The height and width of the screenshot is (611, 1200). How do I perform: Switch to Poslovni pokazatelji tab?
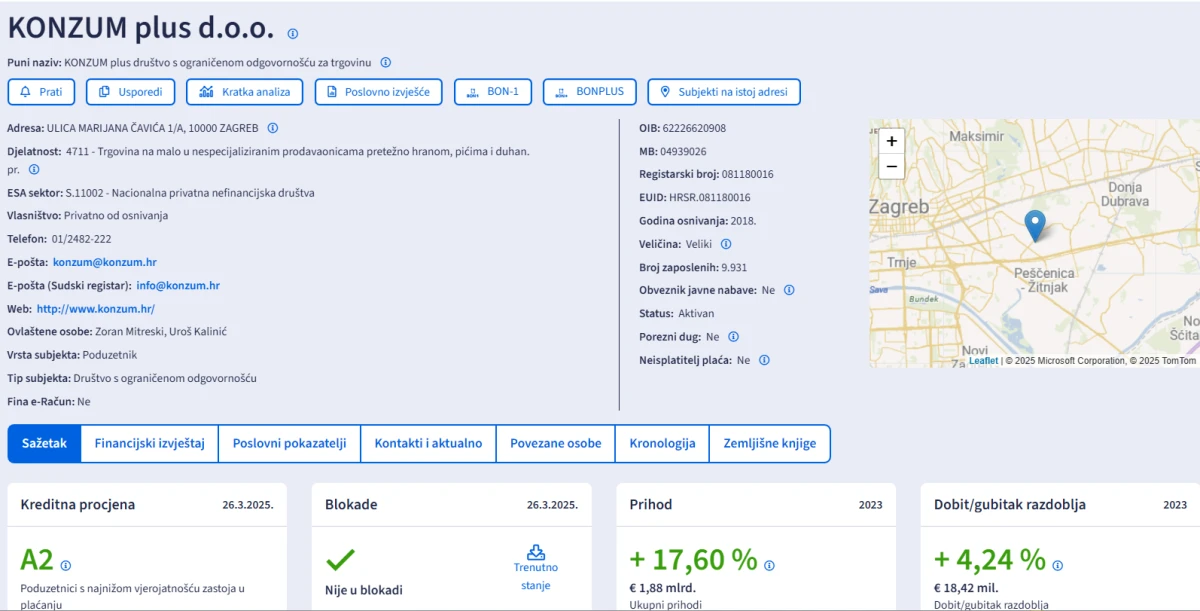tap(289, 443)
